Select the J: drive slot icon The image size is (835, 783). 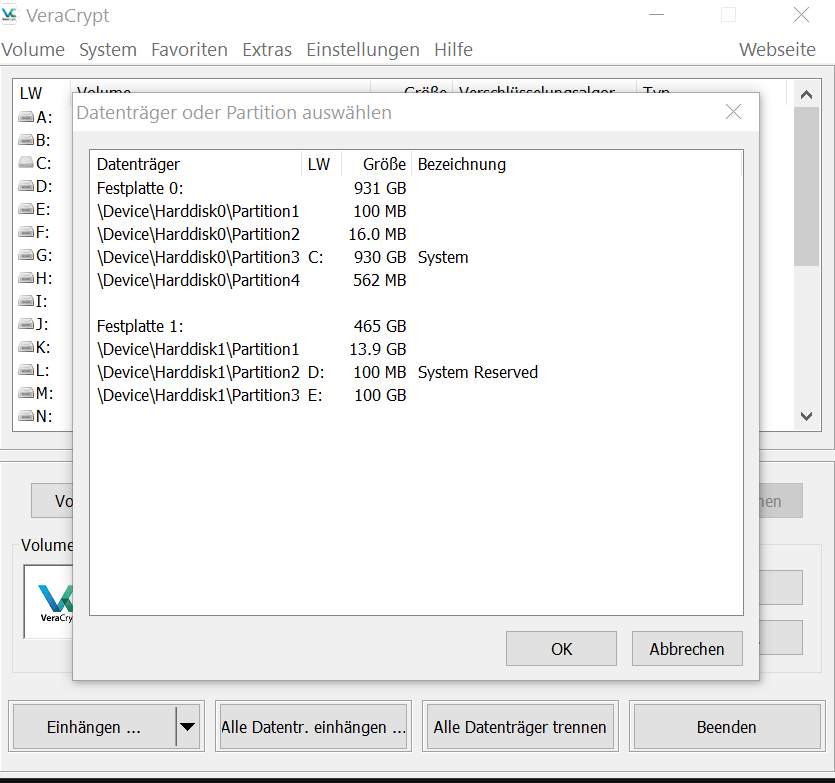pos(26,324)
